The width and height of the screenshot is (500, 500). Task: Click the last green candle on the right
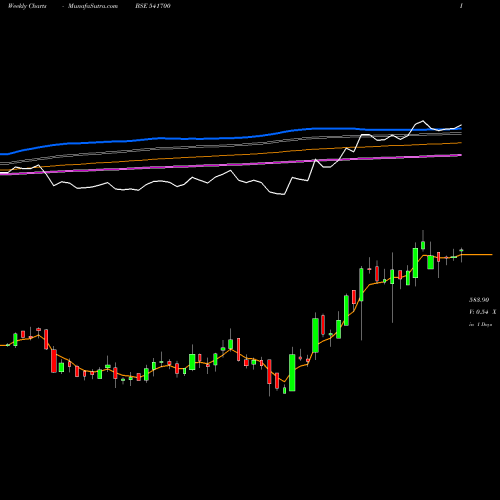pyautogui.click(x=461, y=250)
